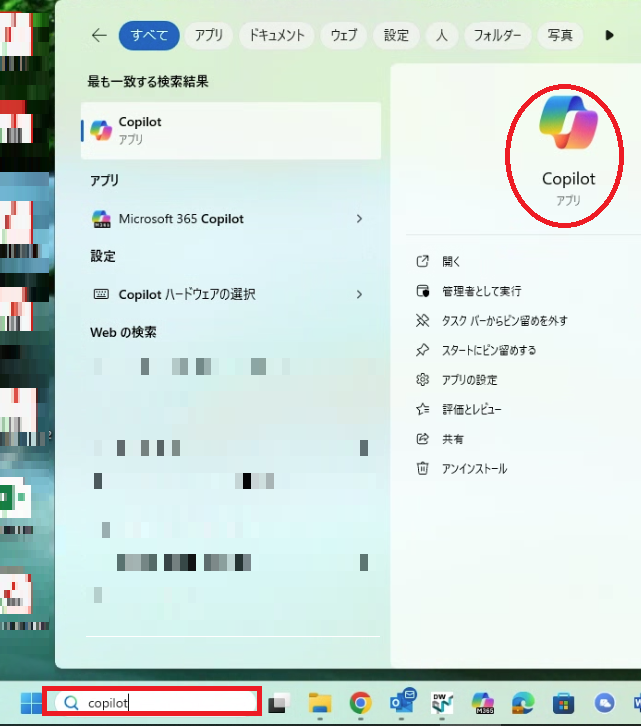Choose アンインストール option
The image size is (641, 726).
474,469
